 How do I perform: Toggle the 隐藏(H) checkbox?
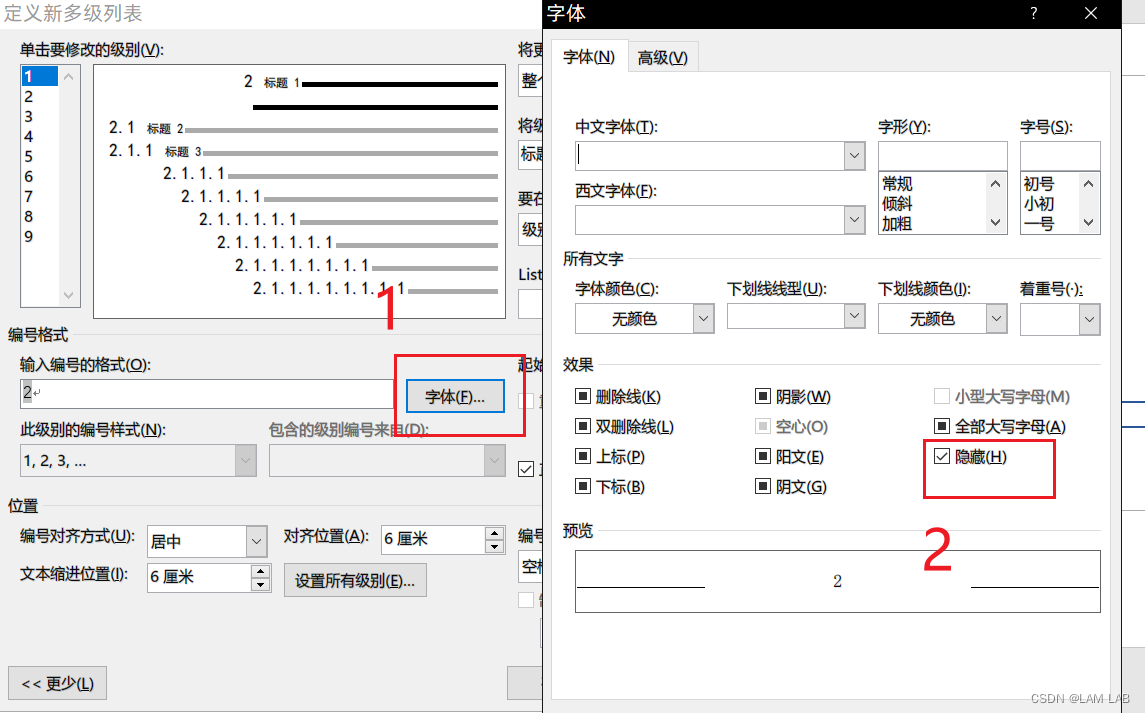click(941, 457)
